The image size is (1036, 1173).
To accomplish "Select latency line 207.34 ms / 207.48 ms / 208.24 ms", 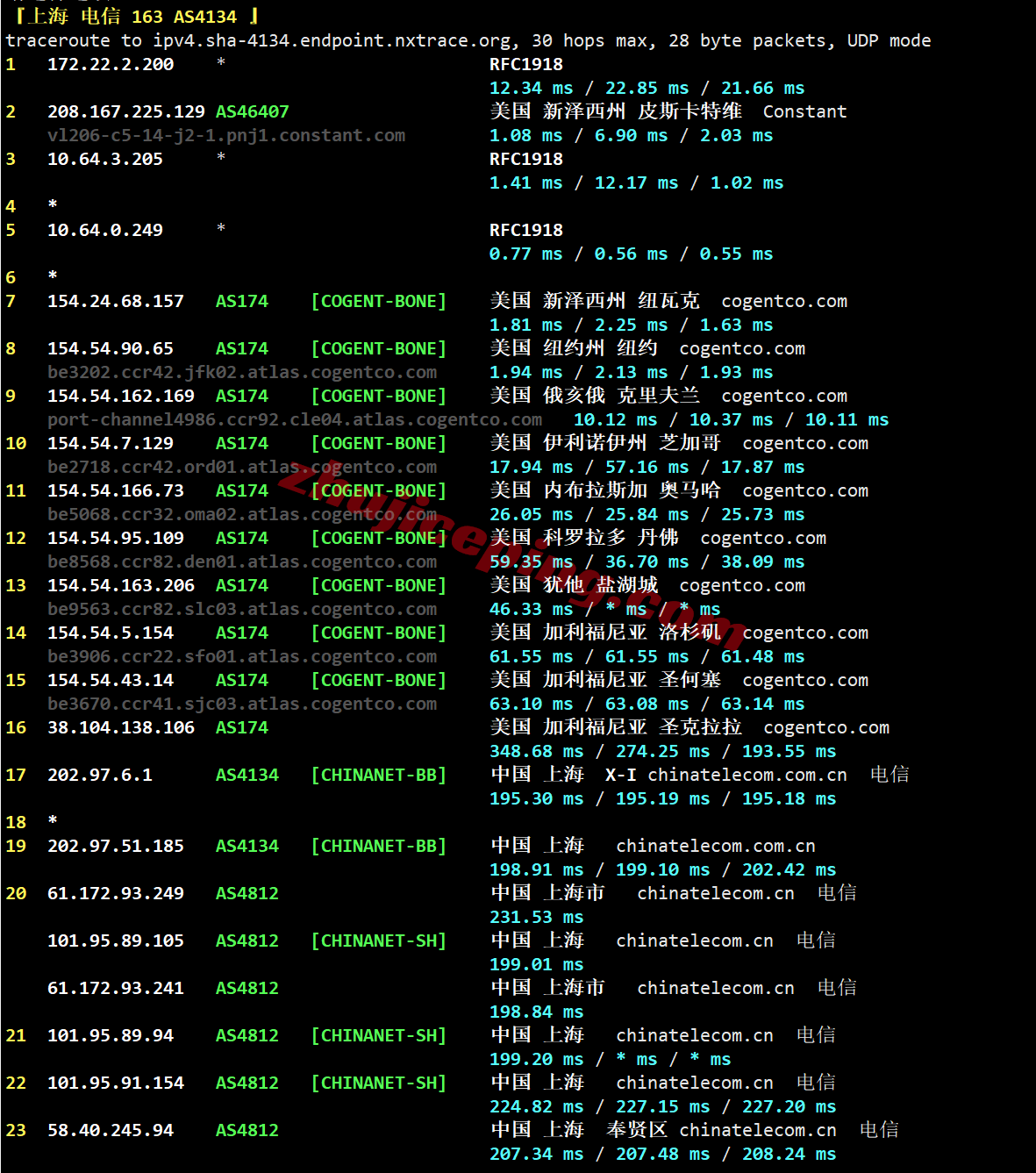I will 663,1154.
